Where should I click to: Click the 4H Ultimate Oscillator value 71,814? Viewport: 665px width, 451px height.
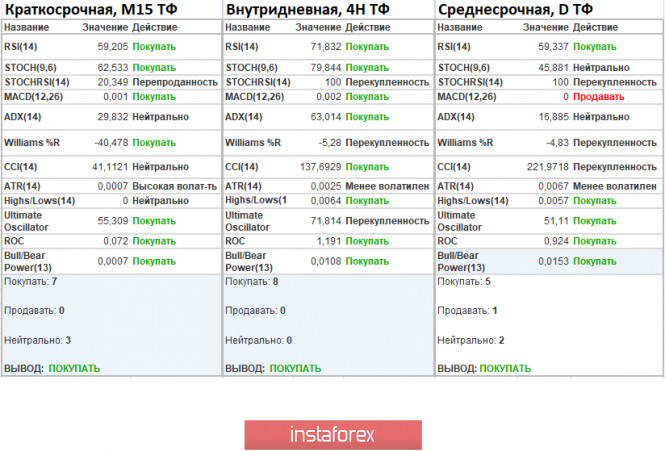coord(326,221)
